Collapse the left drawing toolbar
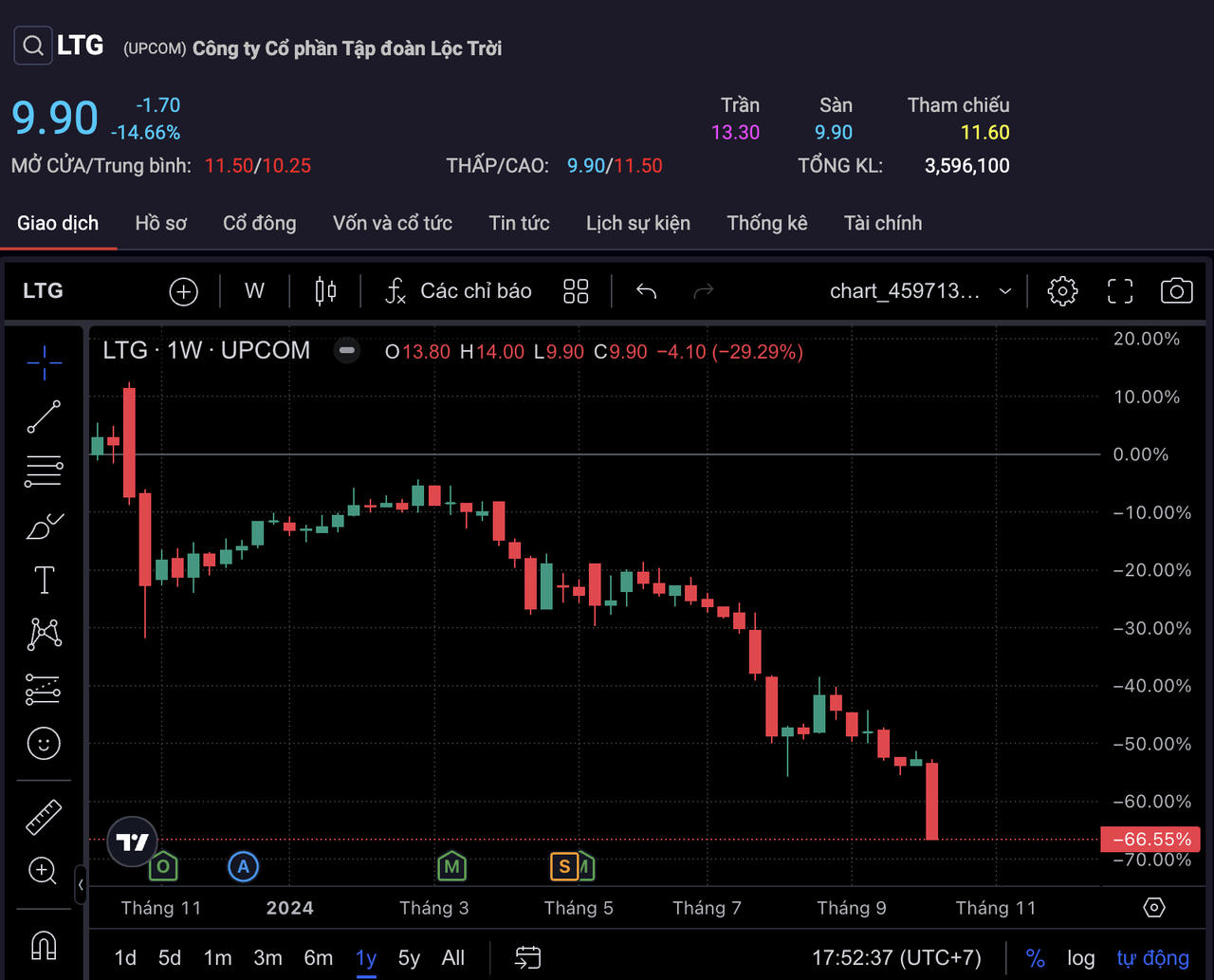 [81, 884]
